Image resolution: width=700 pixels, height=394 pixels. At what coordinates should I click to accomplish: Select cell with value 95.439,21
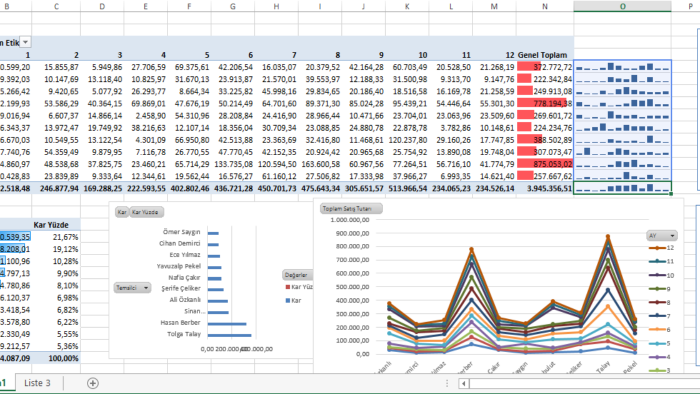[x=407, y=104]
